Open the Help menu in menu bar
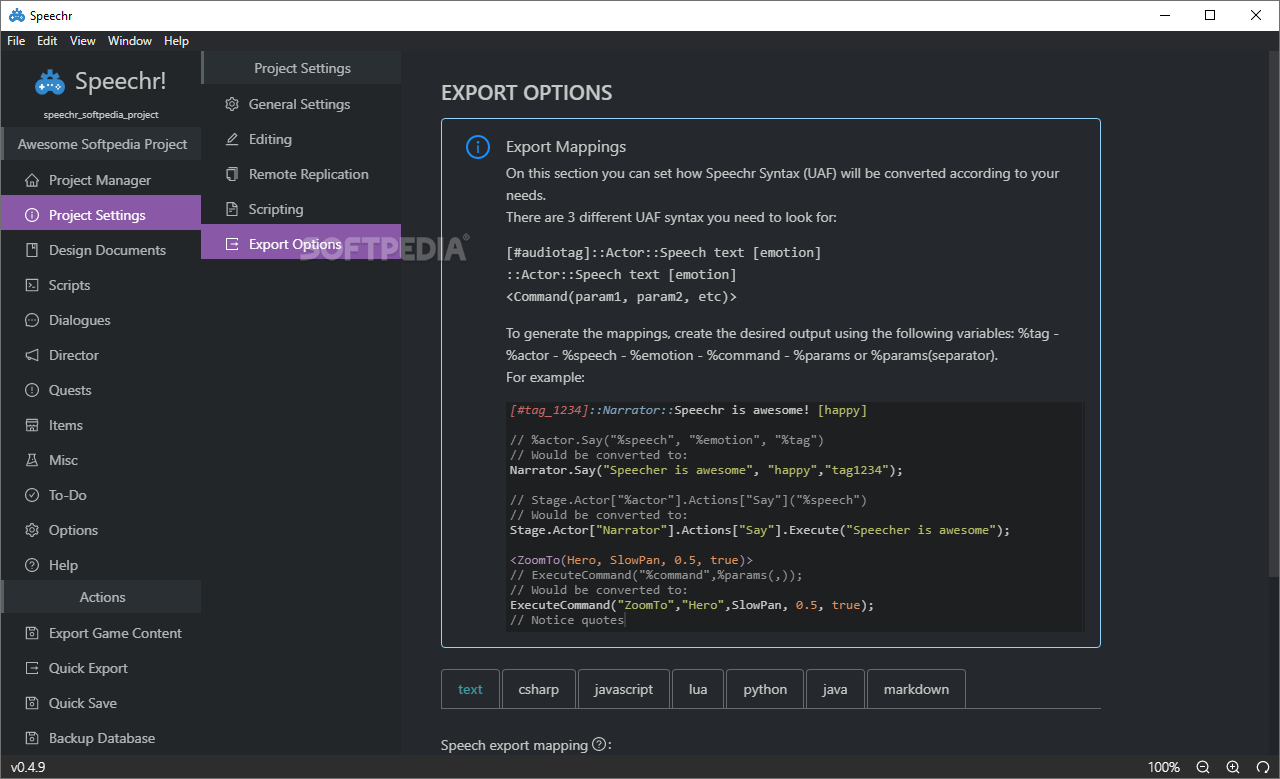 [x=176, y=41]
